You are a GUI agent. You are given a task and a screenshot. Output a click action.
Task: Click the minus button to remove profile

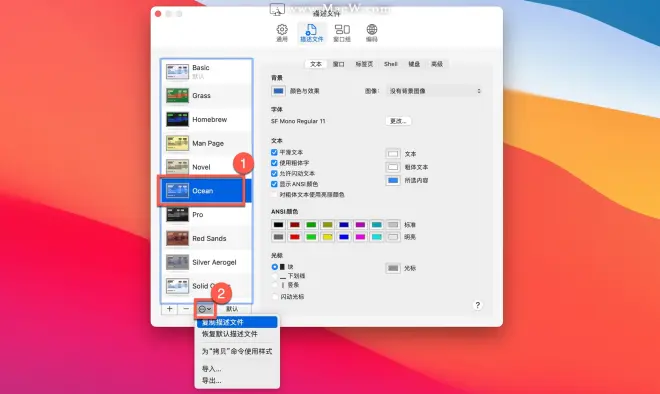[x=186, y=309]
